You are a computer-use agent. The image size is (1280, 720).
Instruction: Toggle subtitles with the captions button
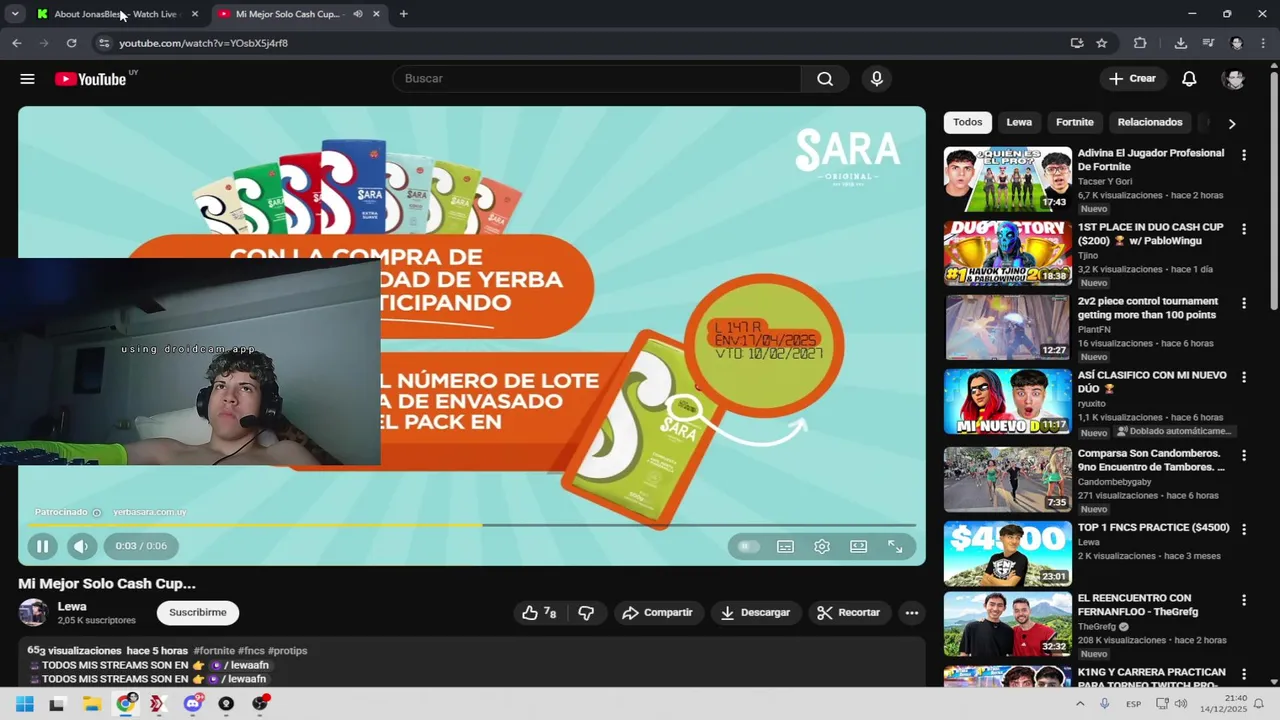pyautogui.click(x=785, y=546)
